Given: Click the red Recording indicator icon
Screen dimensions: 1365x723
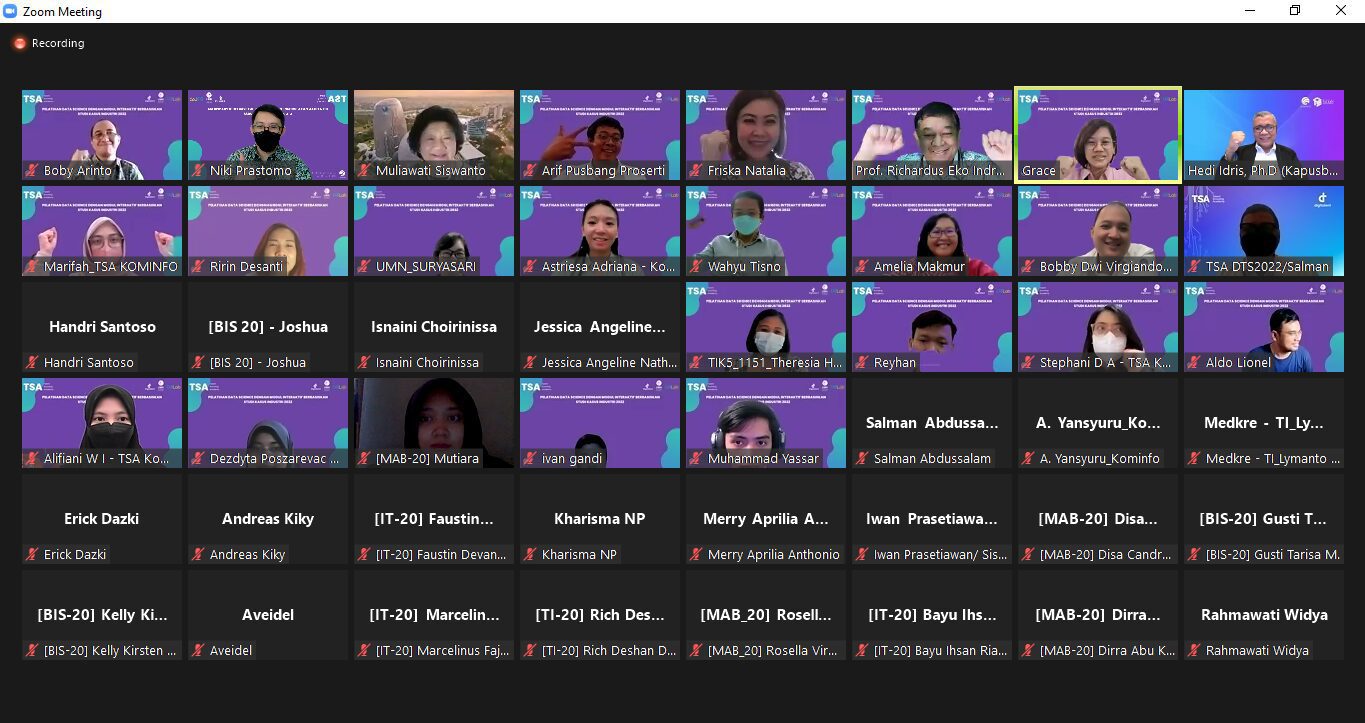Looking at the screenshot, I should (19, 43).
